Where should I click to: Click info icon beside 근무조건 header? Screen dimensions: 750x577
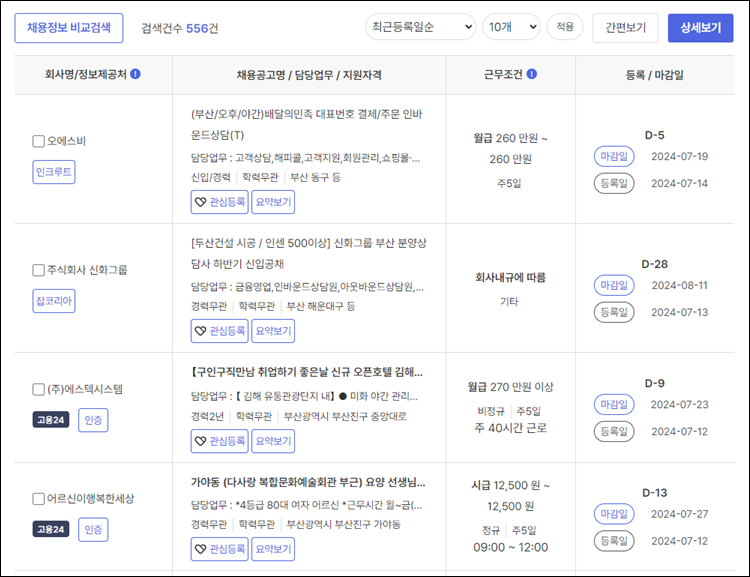tap(531, 74)
